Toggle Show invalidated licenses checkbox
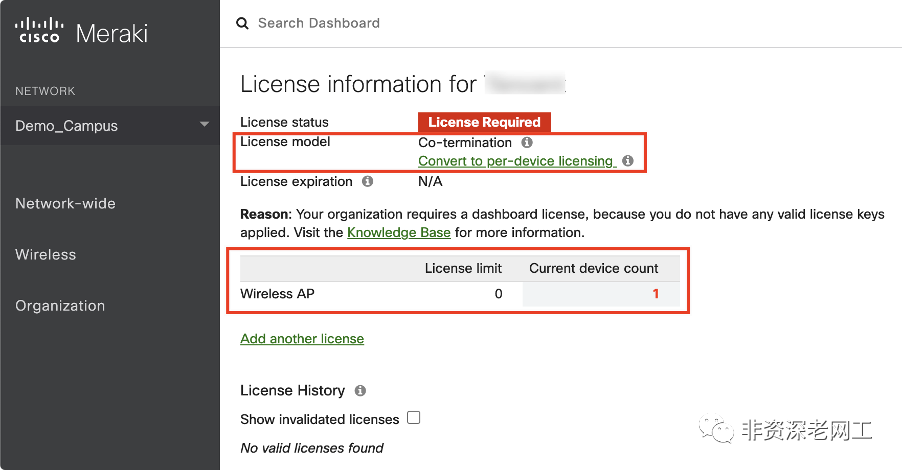 tap(413, 418)
